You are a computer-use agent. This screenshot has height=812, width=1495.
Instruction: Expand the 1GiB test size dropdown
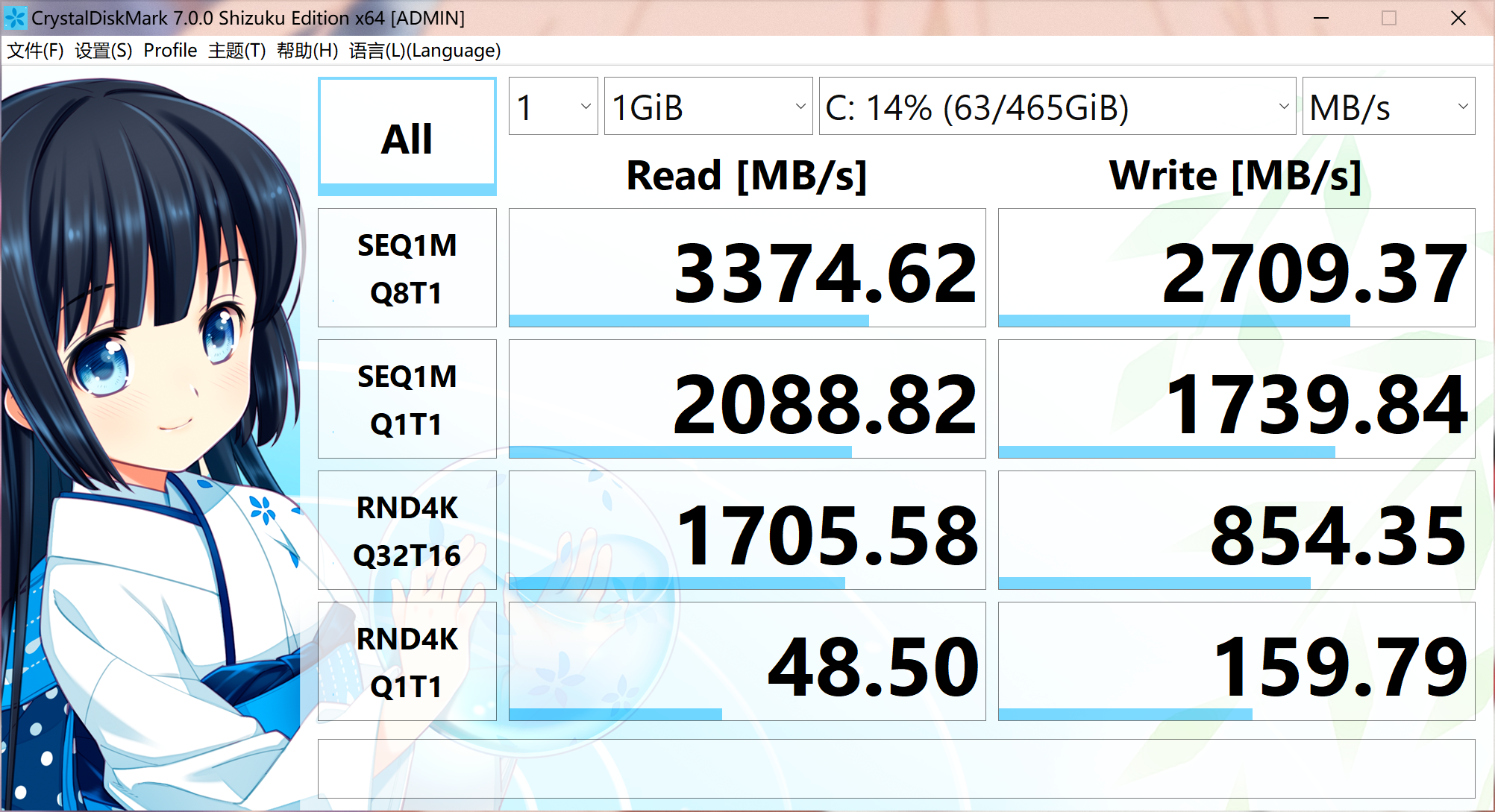point(707,107)
